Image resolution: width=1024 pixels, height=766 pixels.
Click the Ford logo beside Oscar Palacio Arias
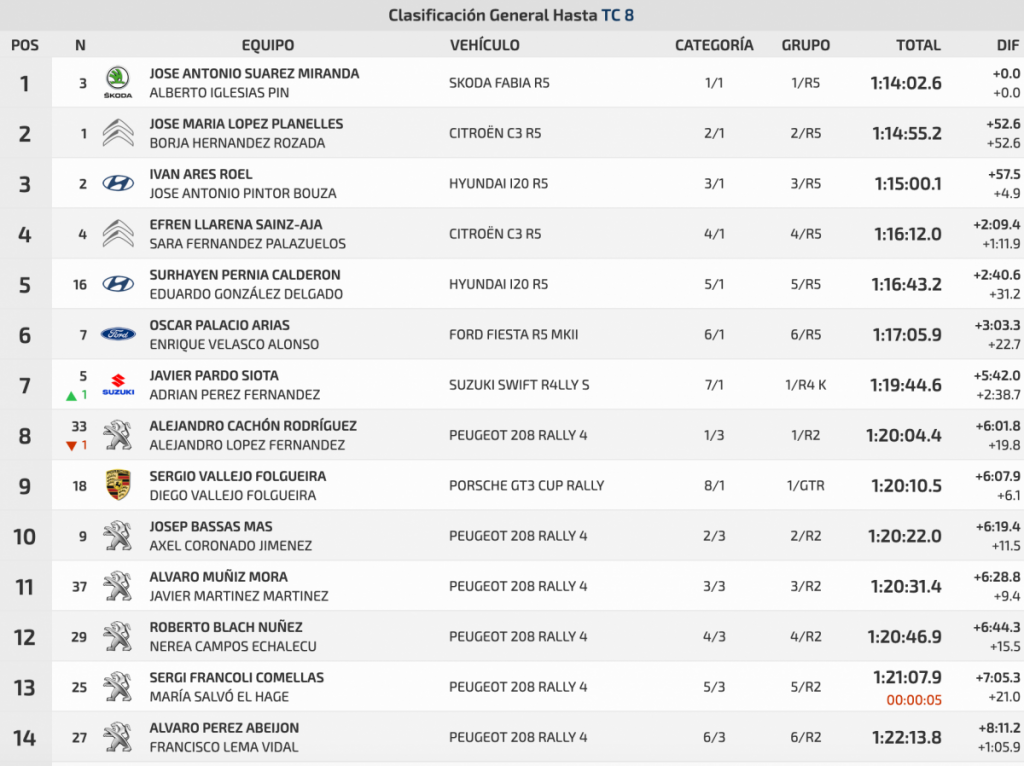pyautogui.click(x=118, y=334)
